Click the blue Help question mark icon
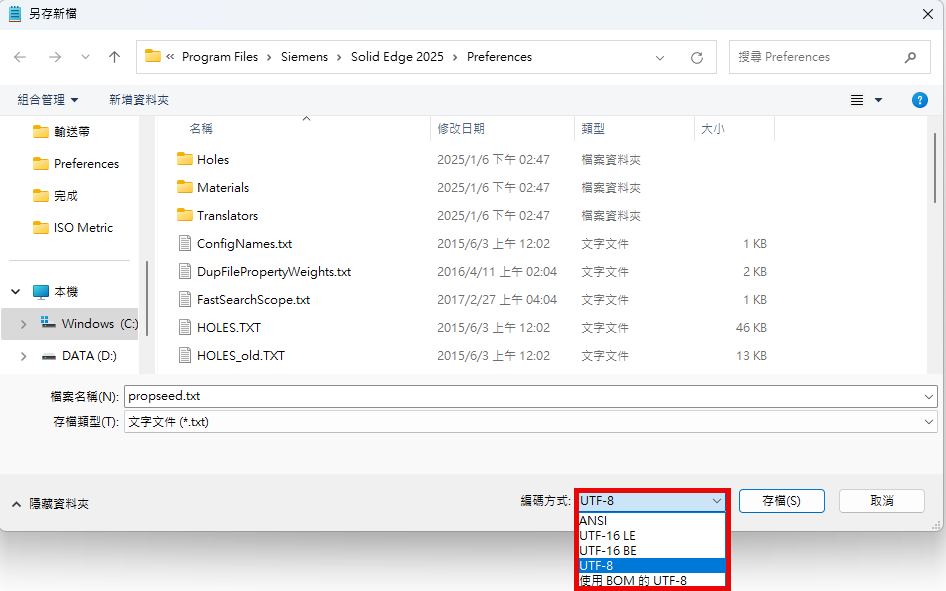Screen dimensions: 946x591 point(920,100)
